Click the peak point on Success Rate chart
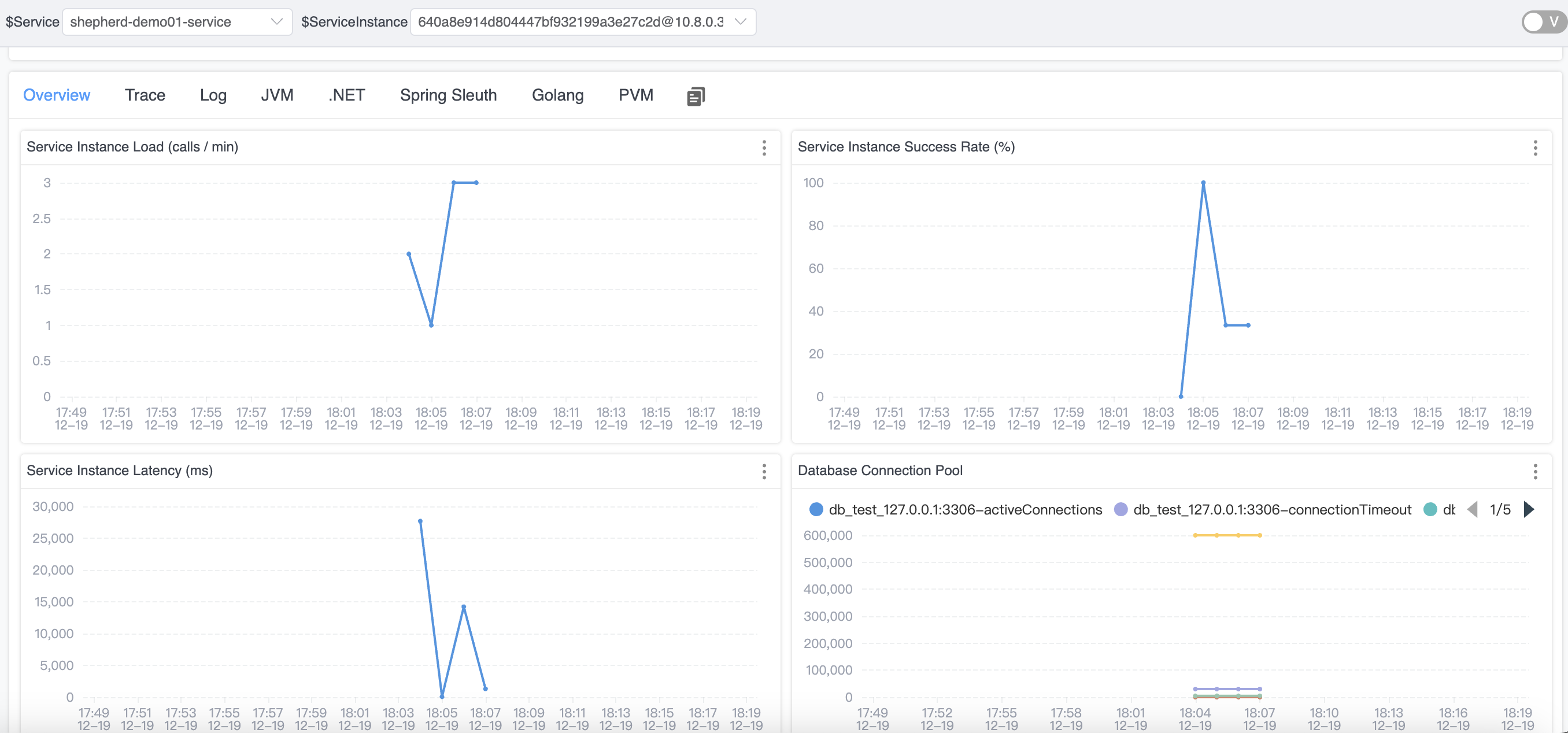The height and width of the screenshot is (733, 1568). 1203,183
